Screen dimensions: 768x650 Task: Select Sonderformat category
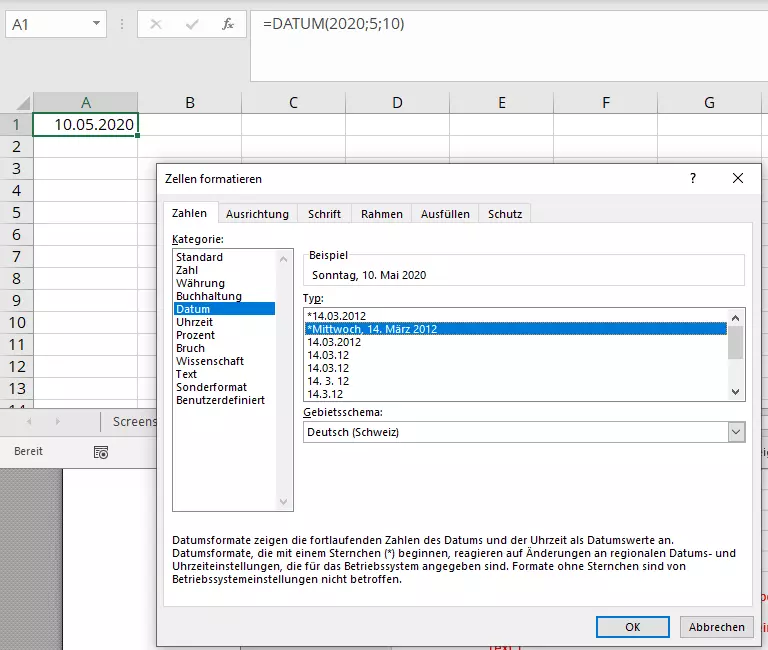pyautogui.click(x=224, y=387)
